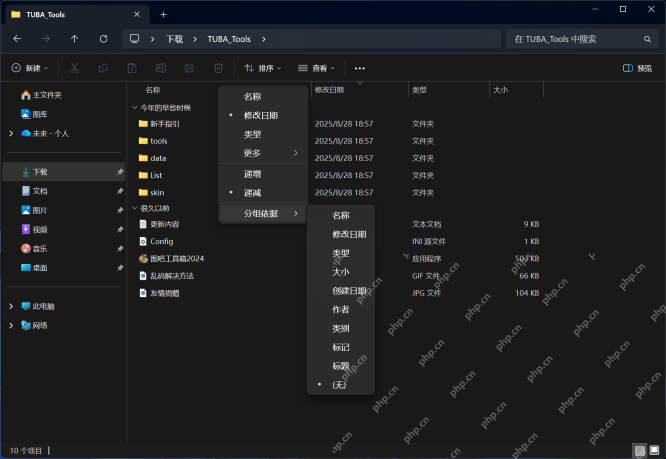Click the Rename toolbar icon
The image size is (666, 459).
point(161,68)
